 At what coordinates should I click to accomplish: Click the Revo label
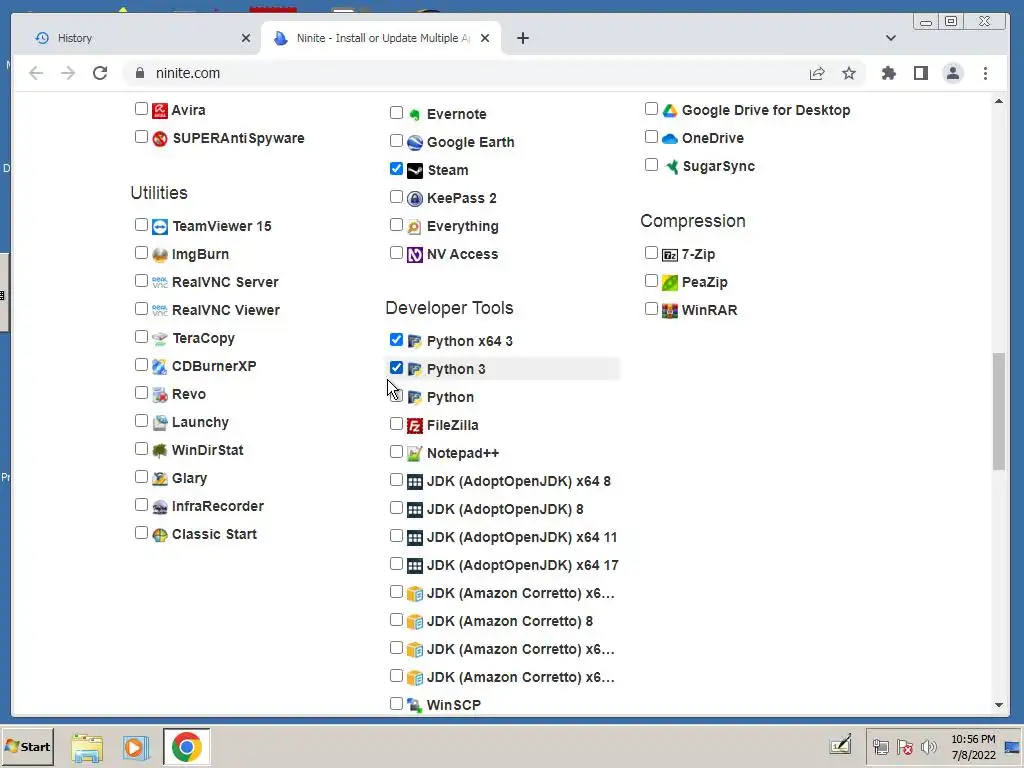pyautogui.click(x=189, y=394)
